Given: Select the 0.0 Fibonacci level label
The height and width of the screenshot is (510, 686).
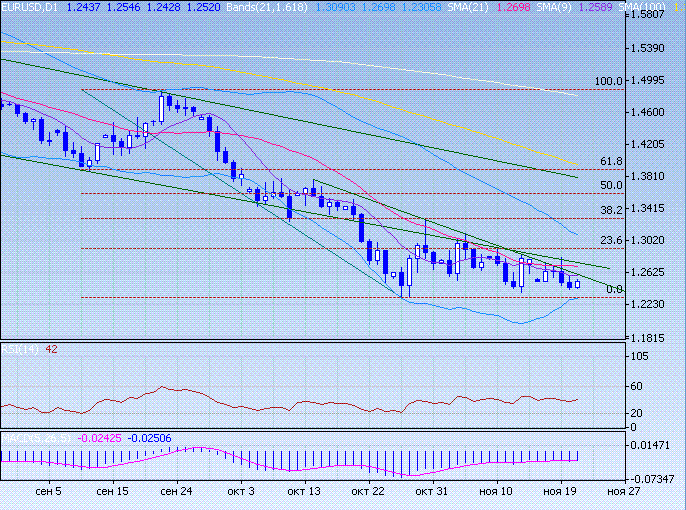Looking at the screenshot, I should 615,289.
